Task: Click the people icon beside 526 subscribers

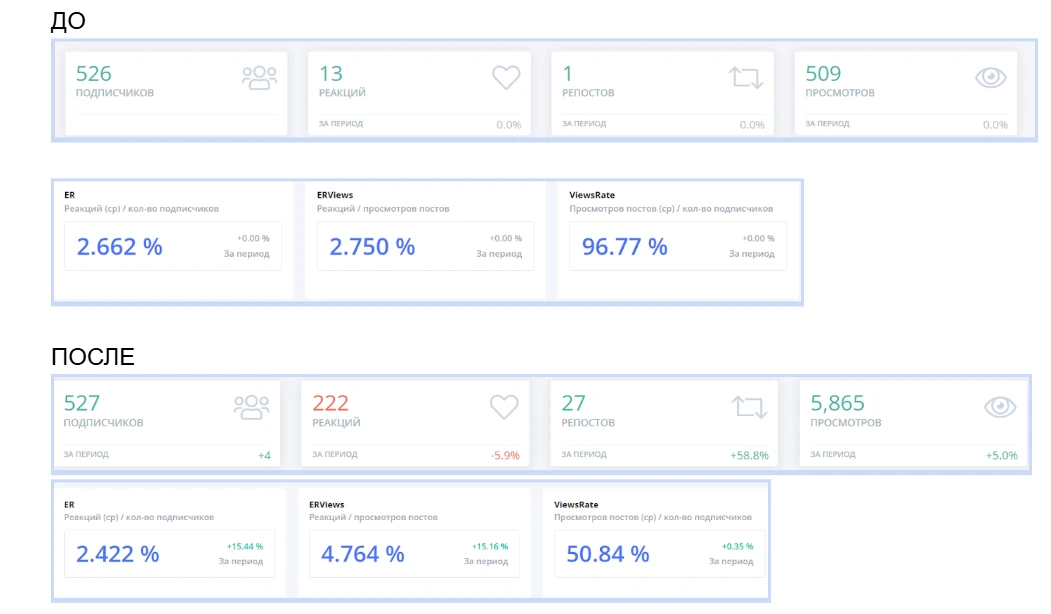Action: (x=259, y=78)
